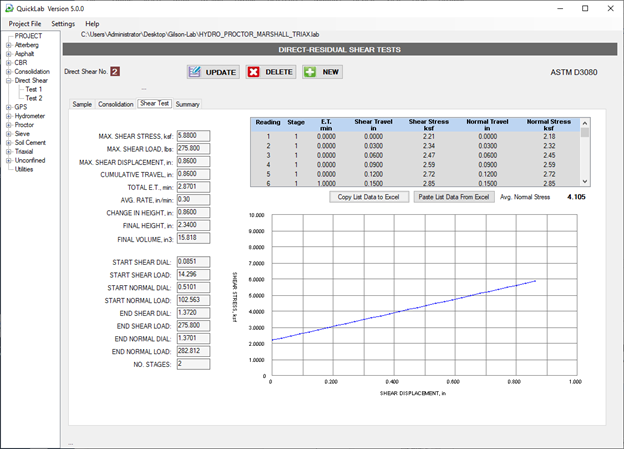Click the FINAL VOLUME field

[193, 238]
